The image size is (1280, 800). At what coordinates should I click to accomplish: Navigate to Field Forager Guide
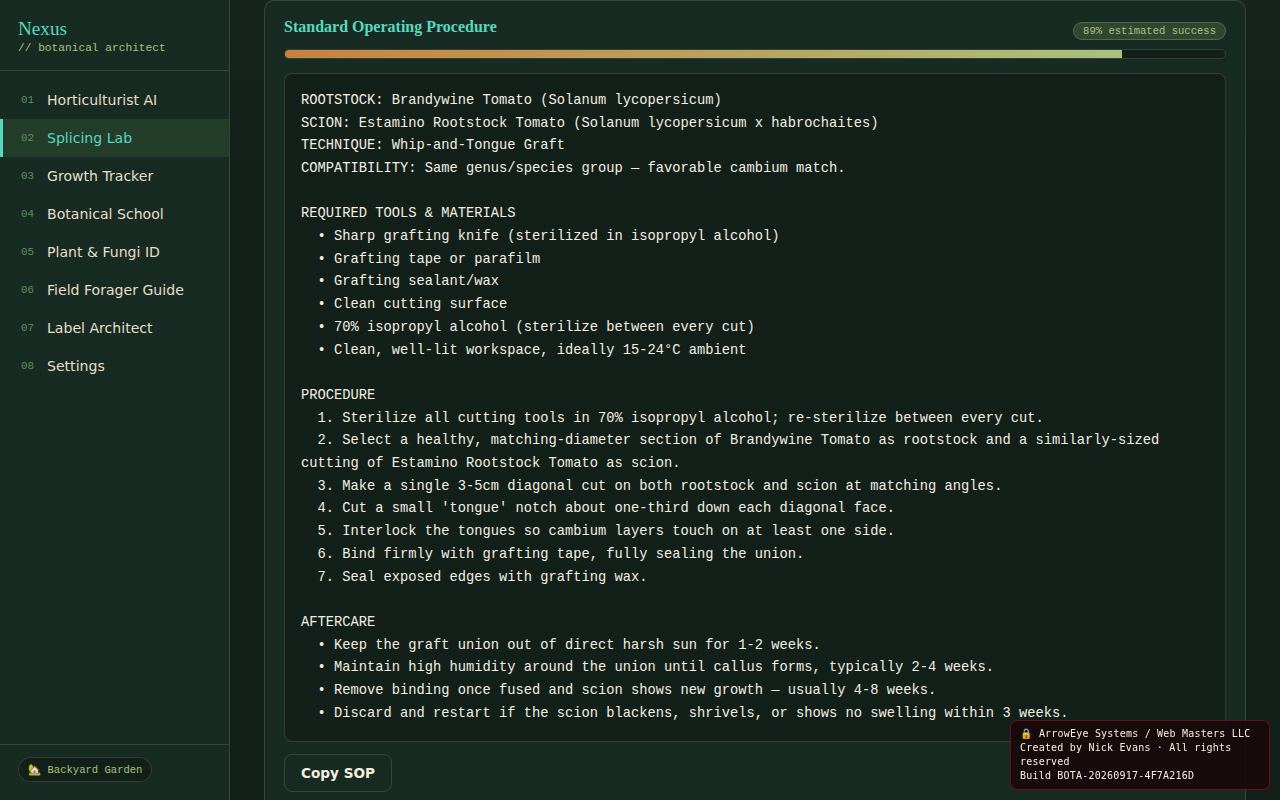click(x=114, y=290)
